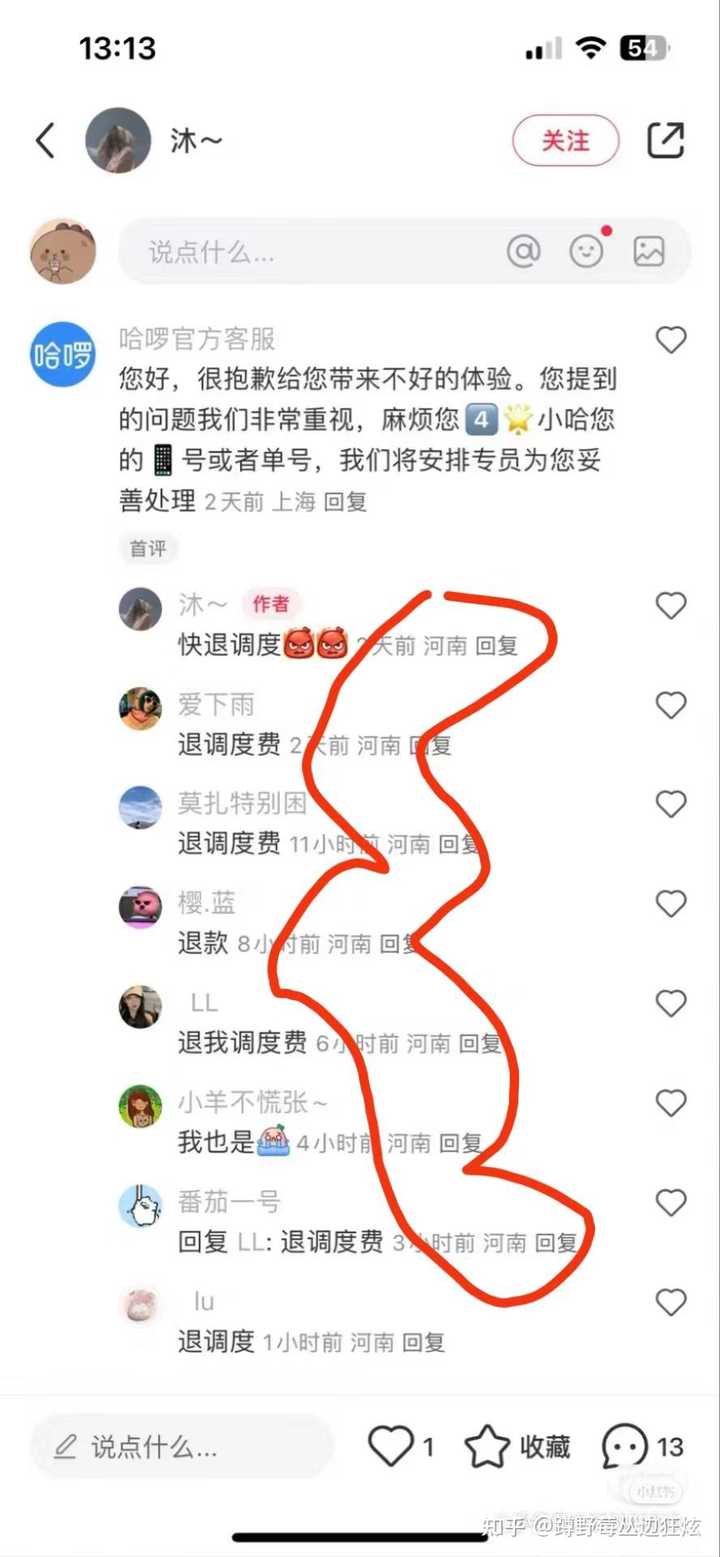Like the 莫扎特别困 comment heart
Screen dimensions: 720x1557
click(671, 804)
